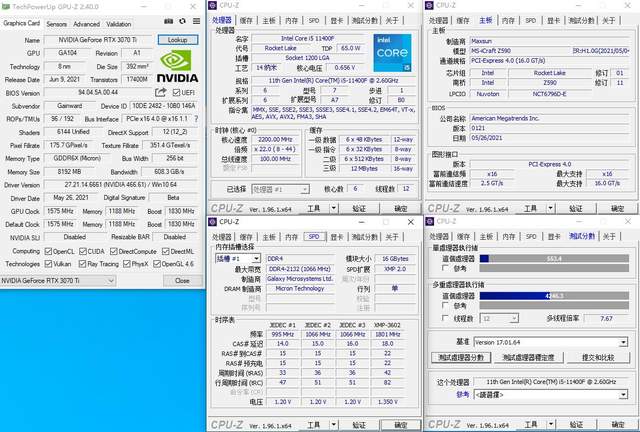Open the 显卡 tab in the mainboard window

point(553,20)
